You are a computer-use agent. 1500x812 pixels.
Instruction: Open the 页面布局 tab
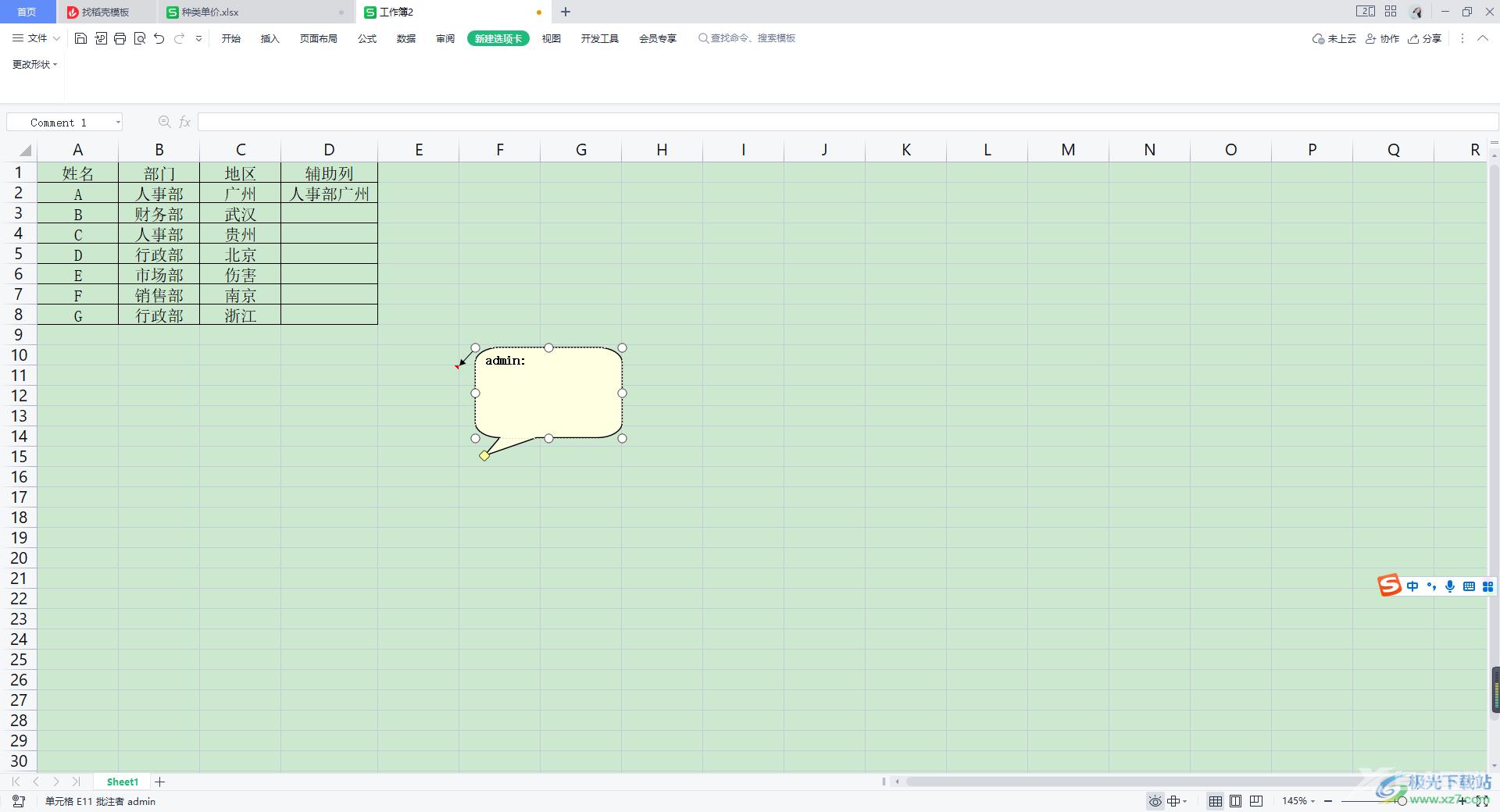(x=319, y=38)
